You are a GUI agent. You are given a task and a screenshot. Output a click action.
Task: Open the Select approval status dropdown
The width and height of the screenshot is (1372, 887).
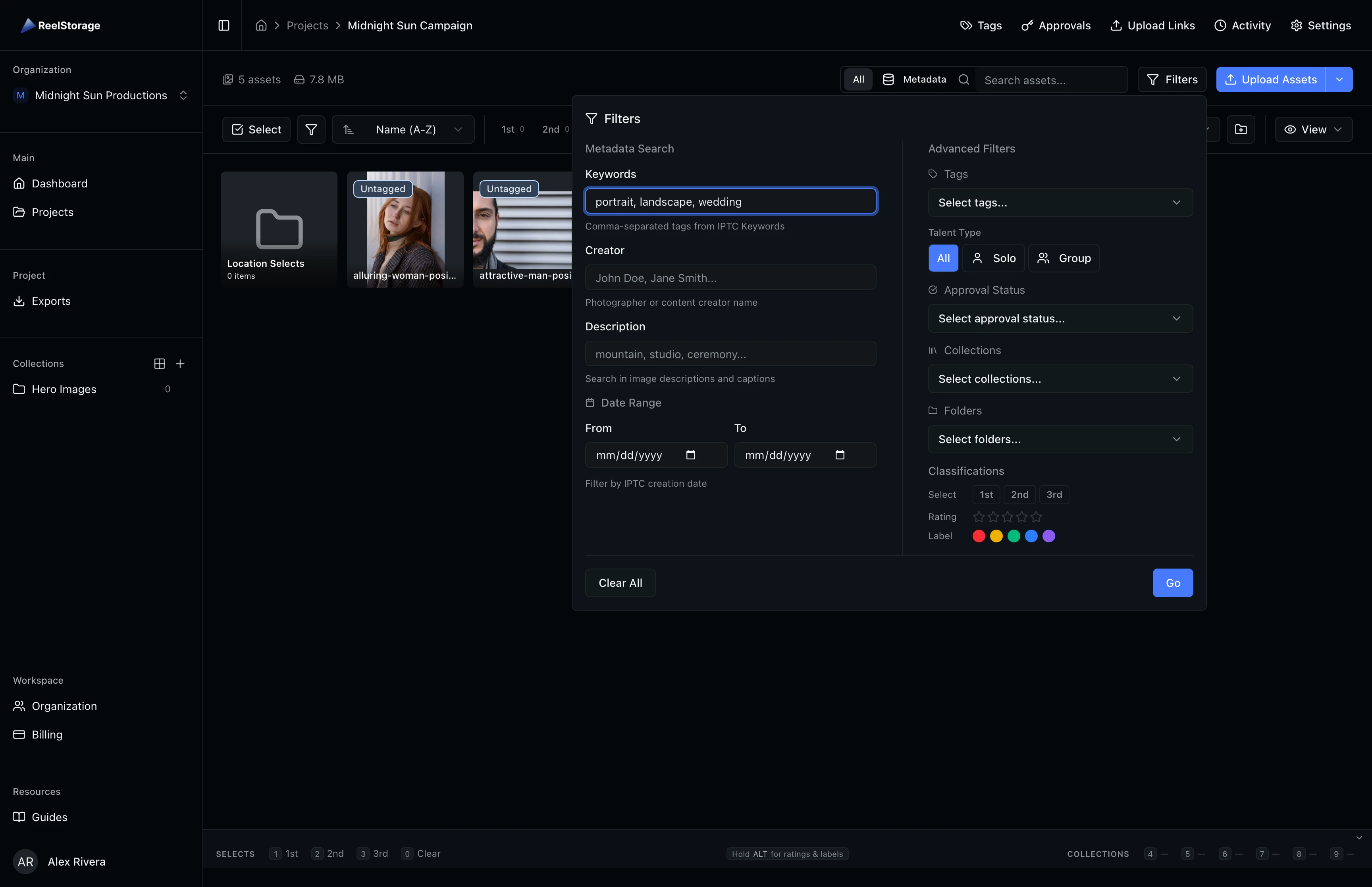click(x=1060, y=318)
